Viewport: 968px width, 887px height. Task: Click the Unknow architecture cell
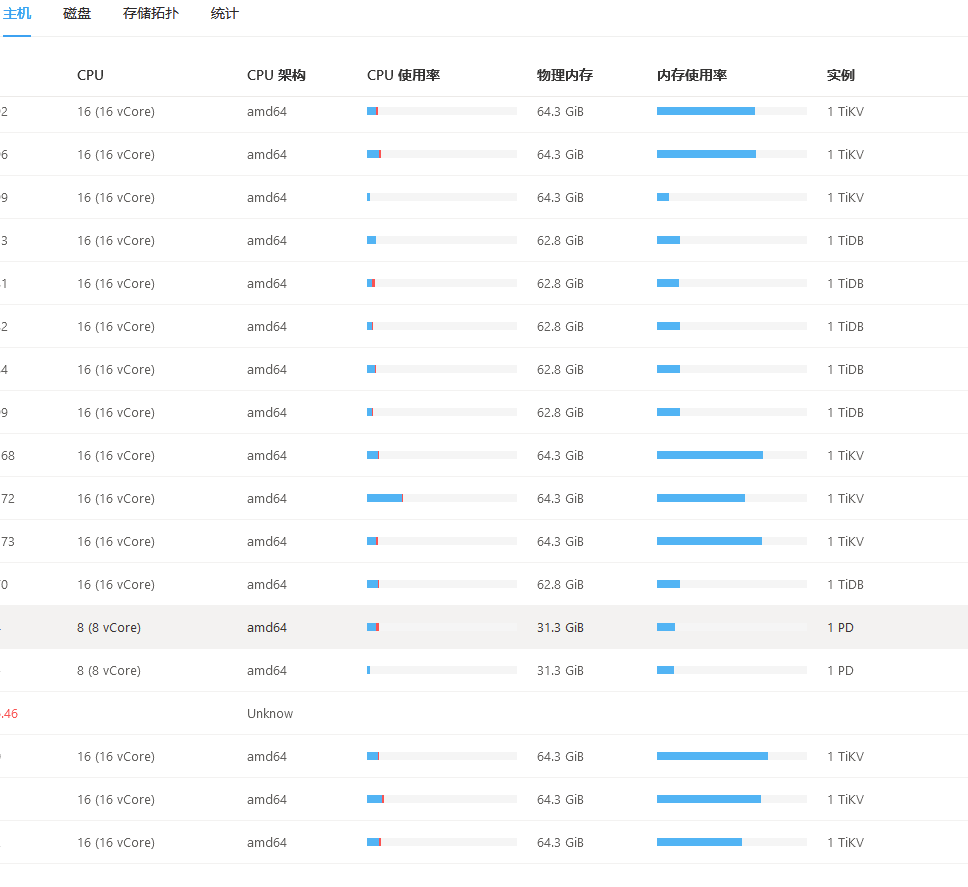tap(270, 713)
